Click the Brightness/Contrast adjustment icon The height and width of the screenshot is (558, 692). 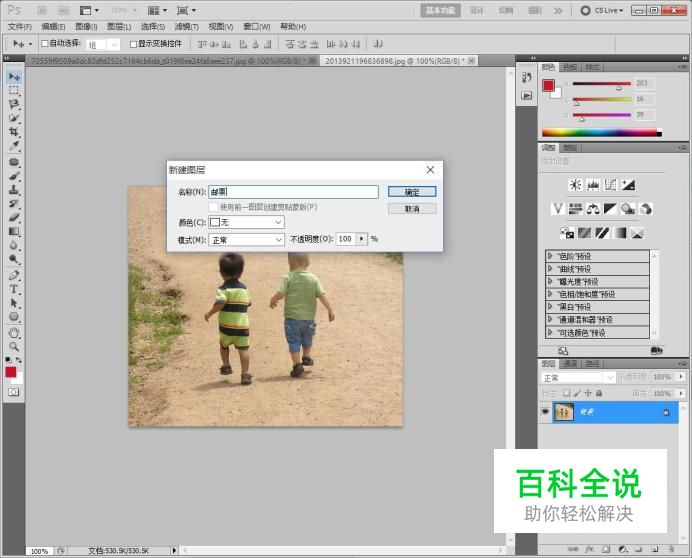[575, 184]
